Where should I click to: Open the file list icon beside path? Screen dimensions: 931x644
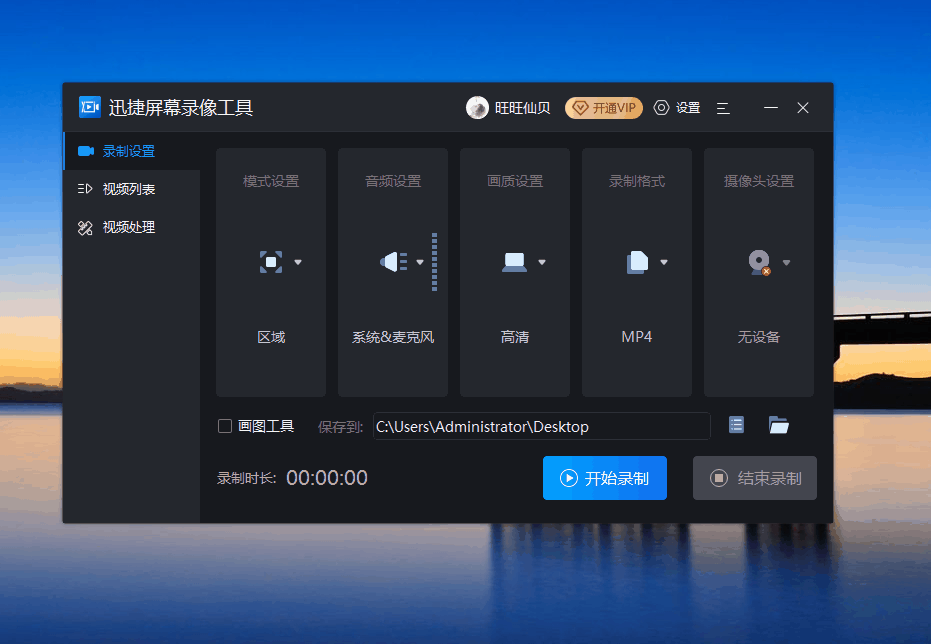(x=736, y=425)
